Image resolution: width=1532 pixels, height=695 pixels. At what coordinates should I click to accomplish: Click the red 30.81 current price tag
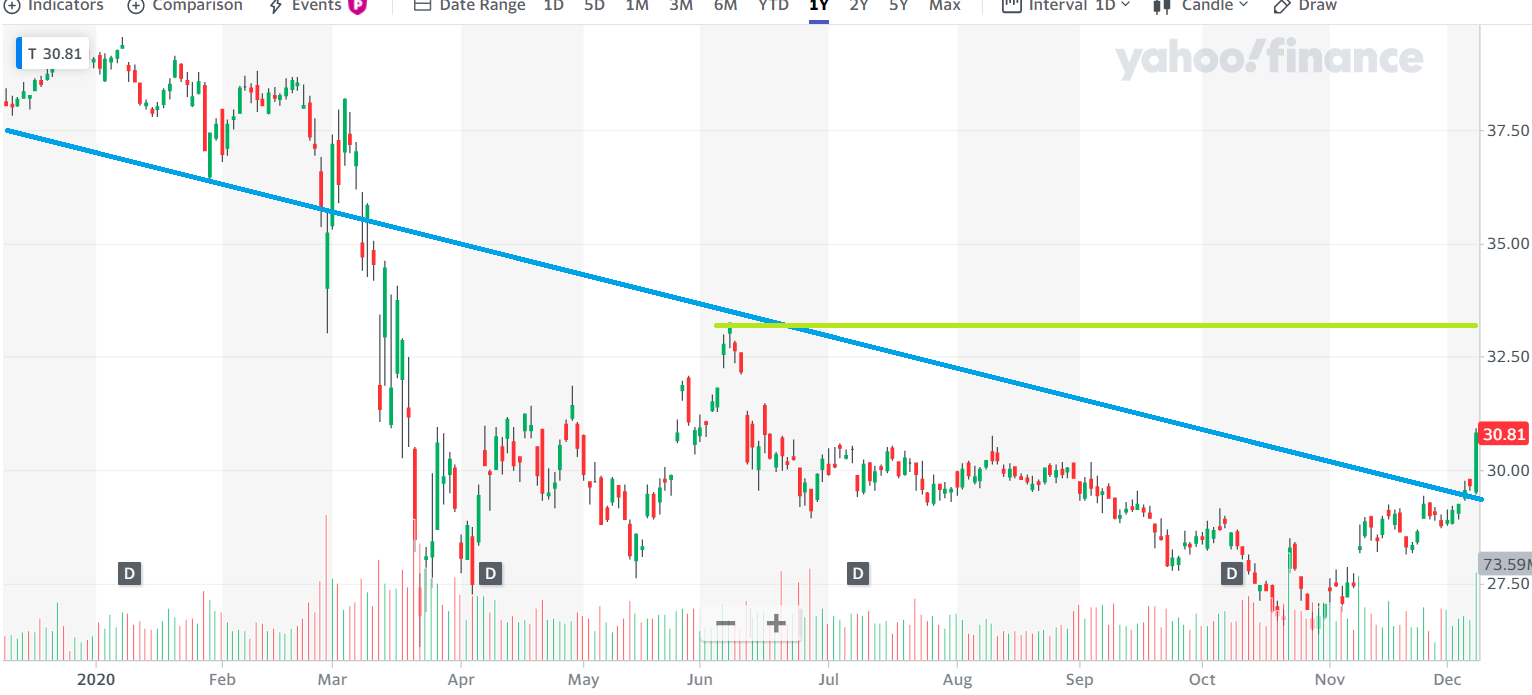[1504, 435]
